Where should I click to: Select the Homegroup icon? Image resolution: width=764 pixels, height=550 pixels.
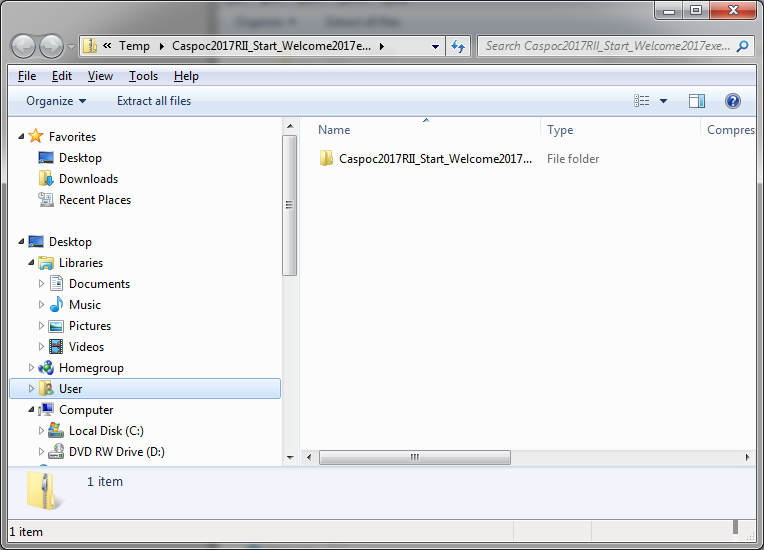coord(46,367)
